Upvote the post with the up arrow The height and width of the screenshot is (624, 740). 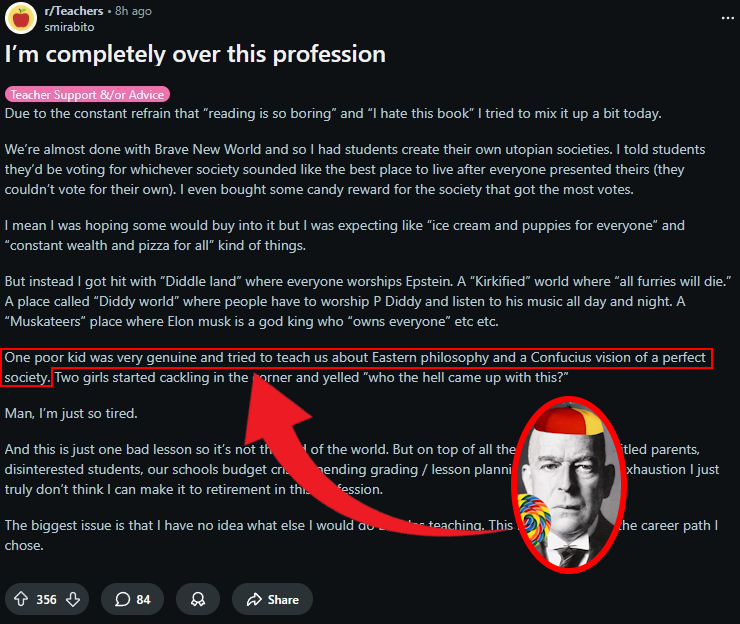21,599
